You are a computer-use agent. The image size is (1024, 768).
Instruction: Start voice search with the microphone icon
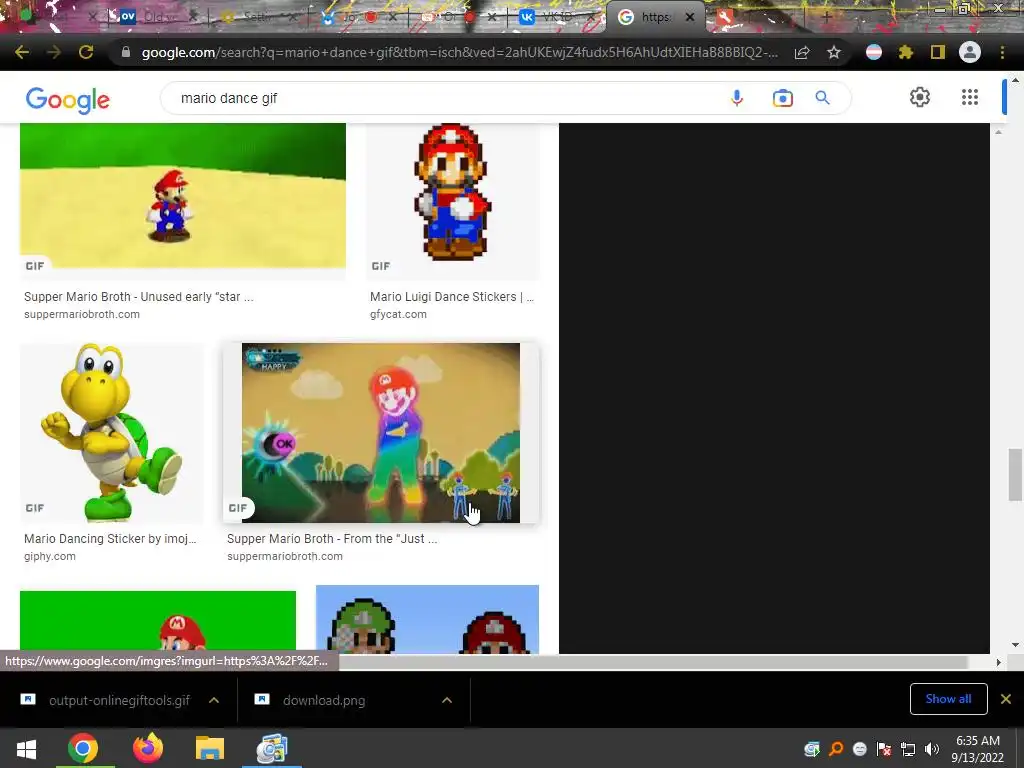coord(737,98)
